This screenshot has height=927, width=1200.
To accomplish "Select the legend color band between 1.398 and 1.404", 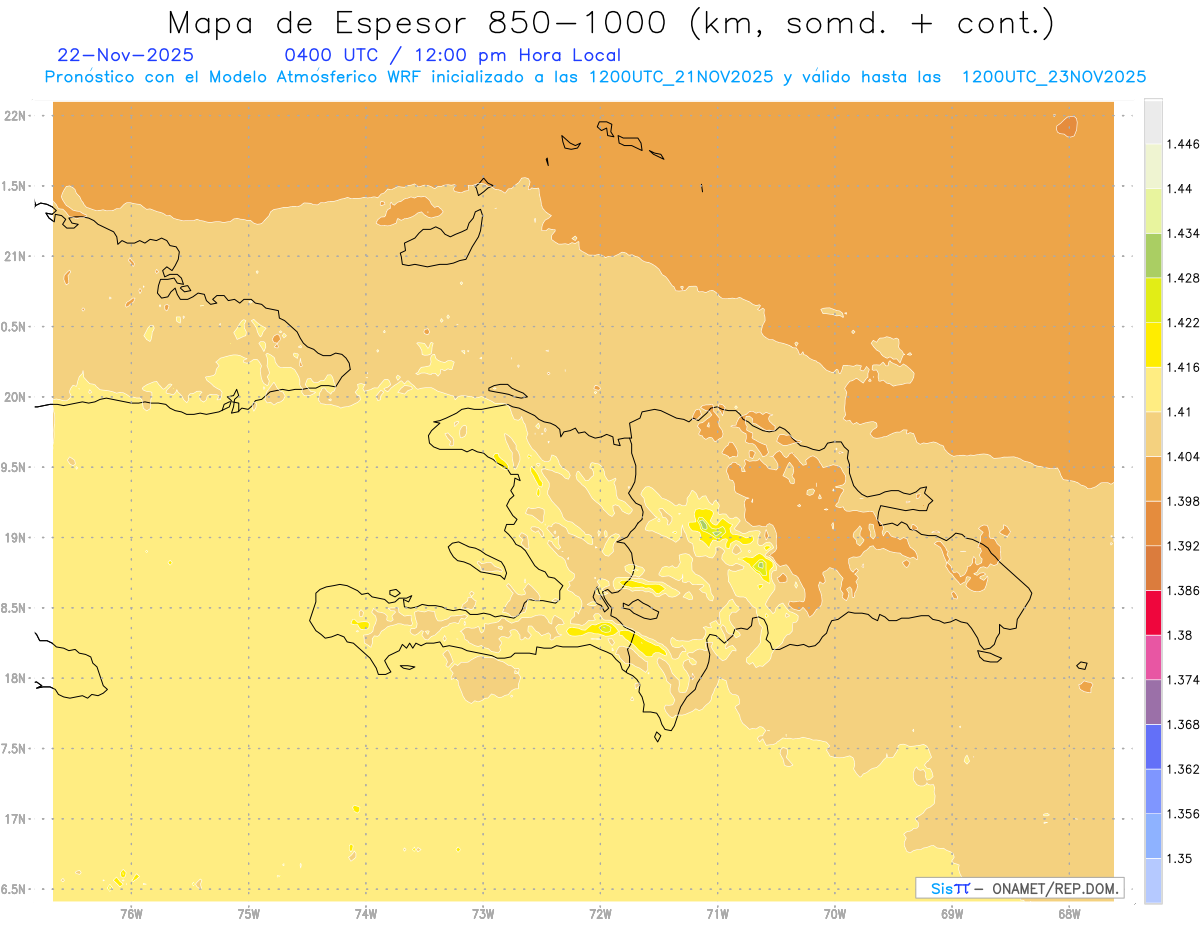I will pos(1154,478).
